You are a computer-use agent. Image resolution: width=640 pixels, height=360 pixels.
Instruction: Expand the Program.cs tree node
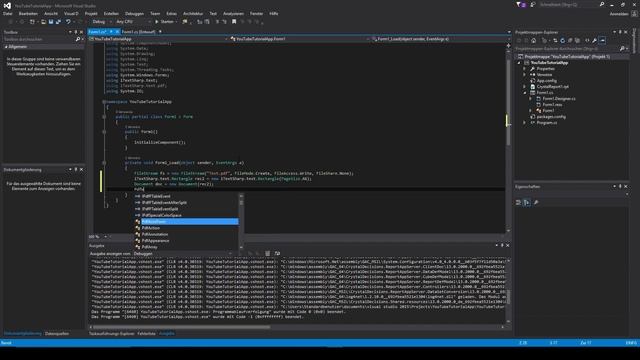point(525,122)
